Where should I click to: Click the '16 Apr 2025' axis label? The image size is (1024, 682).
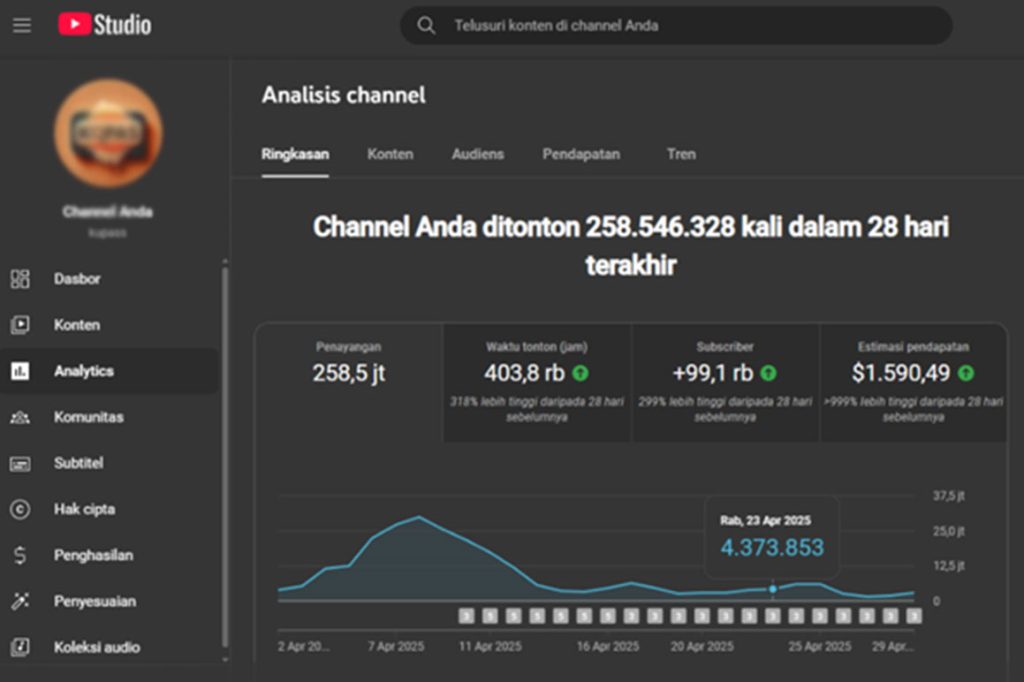pyautogui.click(x=607, y=647)
